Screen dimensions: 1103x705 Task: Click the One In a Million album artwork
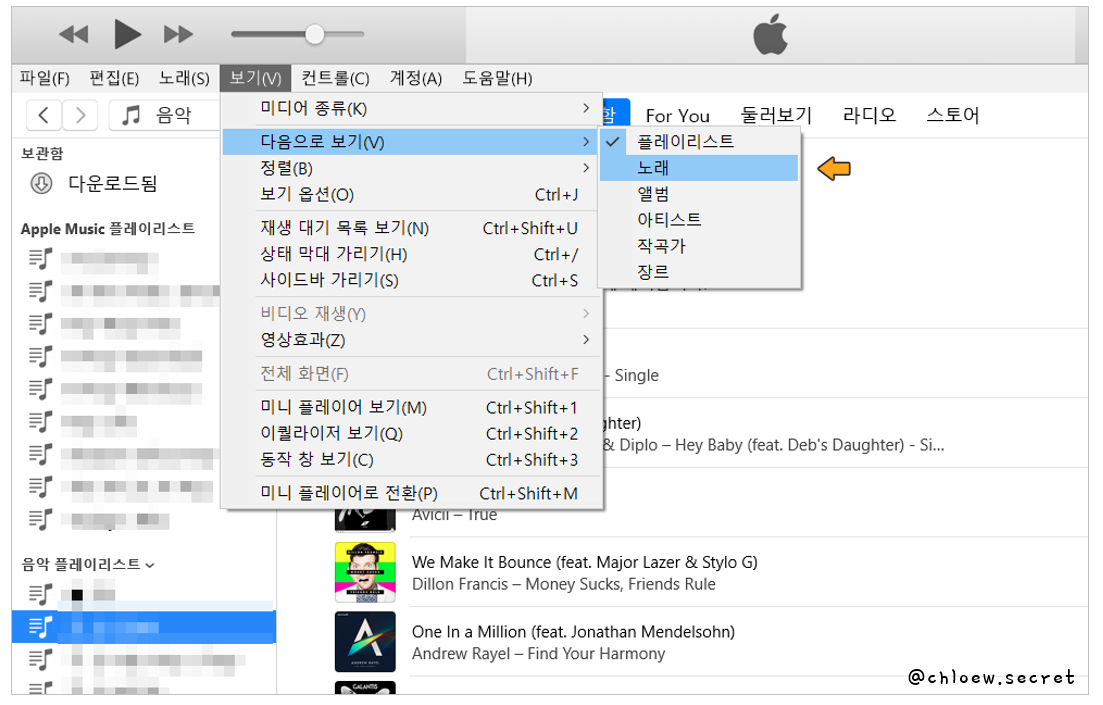coord(365,642)
